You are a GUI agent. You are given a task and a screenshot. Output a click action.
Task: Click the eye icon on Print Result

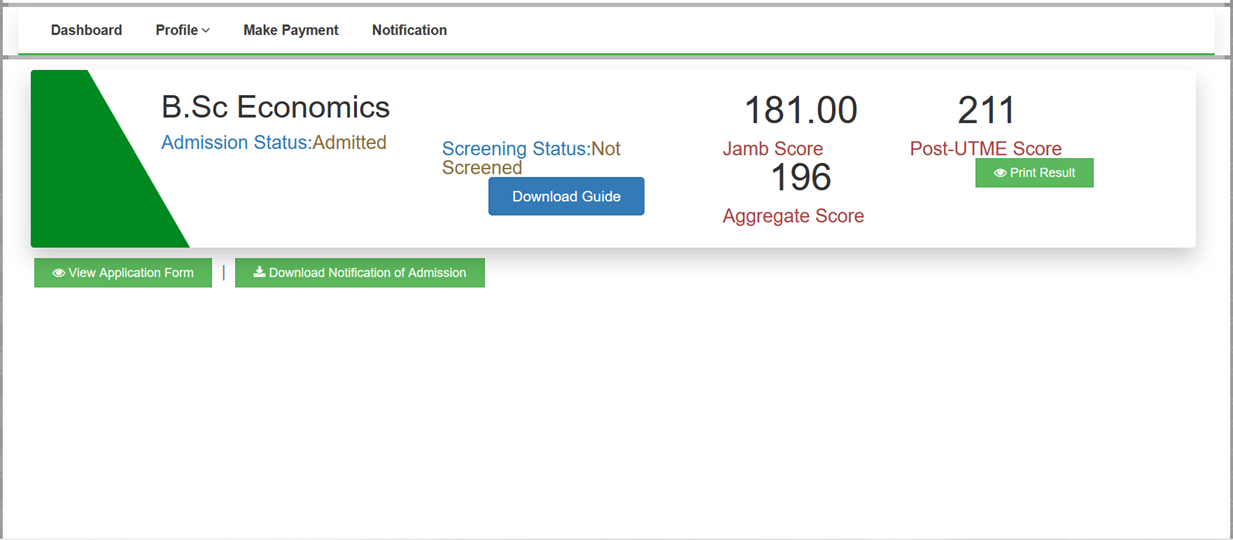[x=1000, y=173]
